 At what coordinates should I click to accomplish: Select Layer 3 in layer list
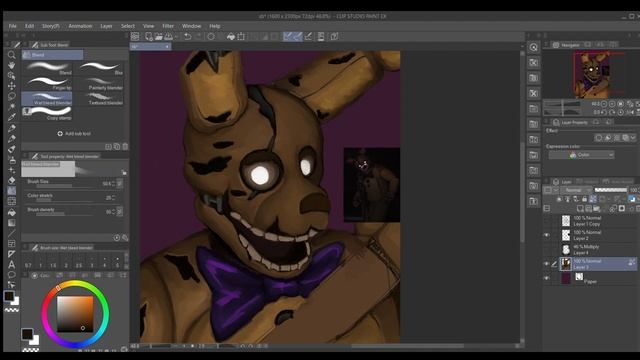click(x=597, y=264)
